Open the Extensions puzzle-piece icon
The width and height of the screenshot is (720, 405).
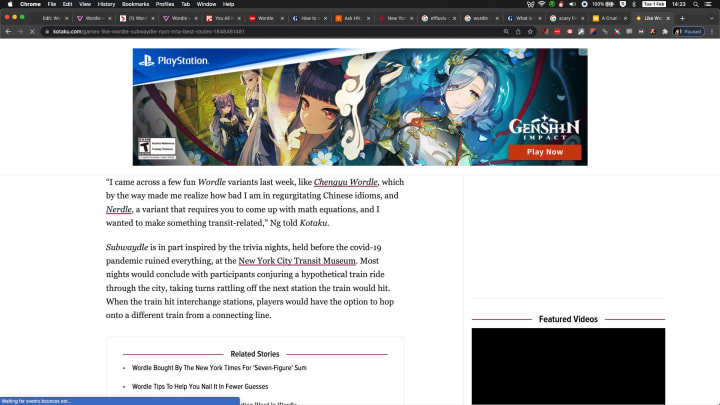[x=664, y=32]
